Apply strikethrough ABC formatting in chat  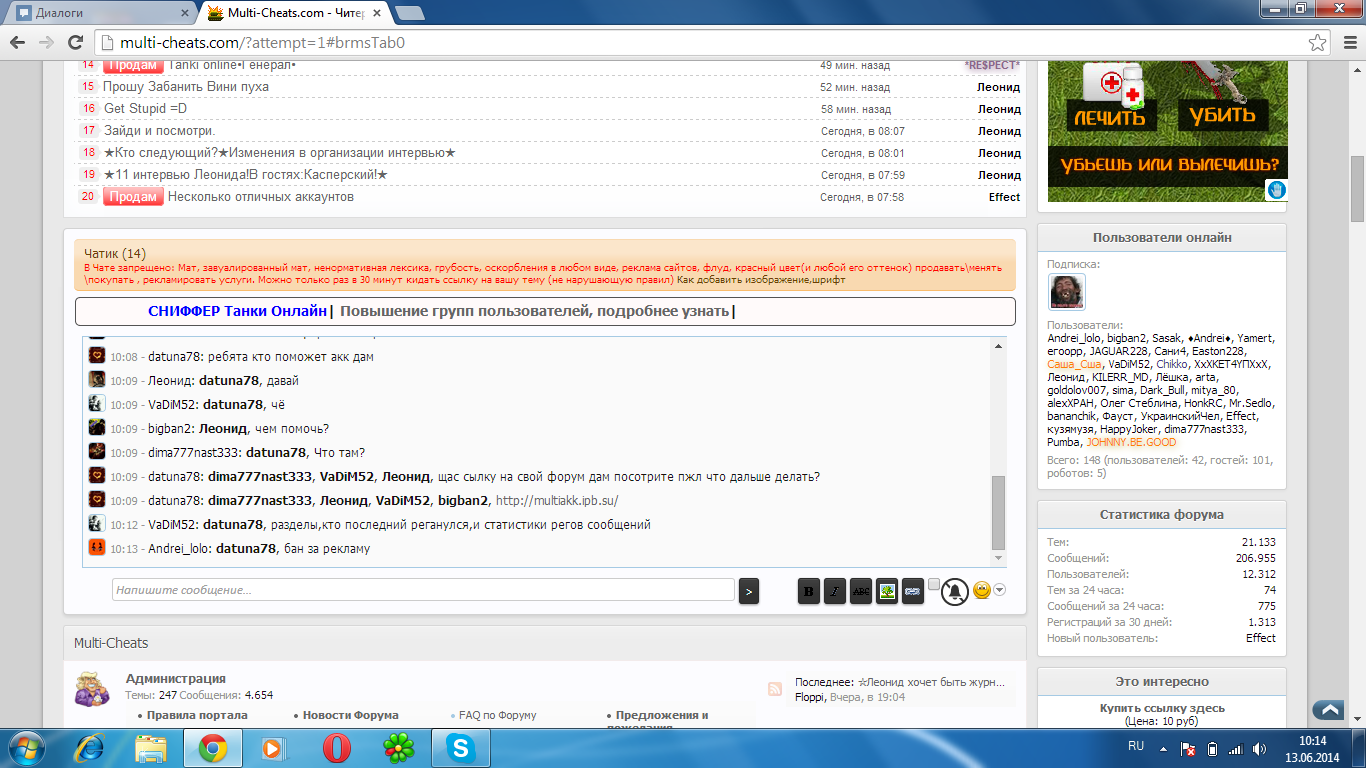(x=861, y=591)
